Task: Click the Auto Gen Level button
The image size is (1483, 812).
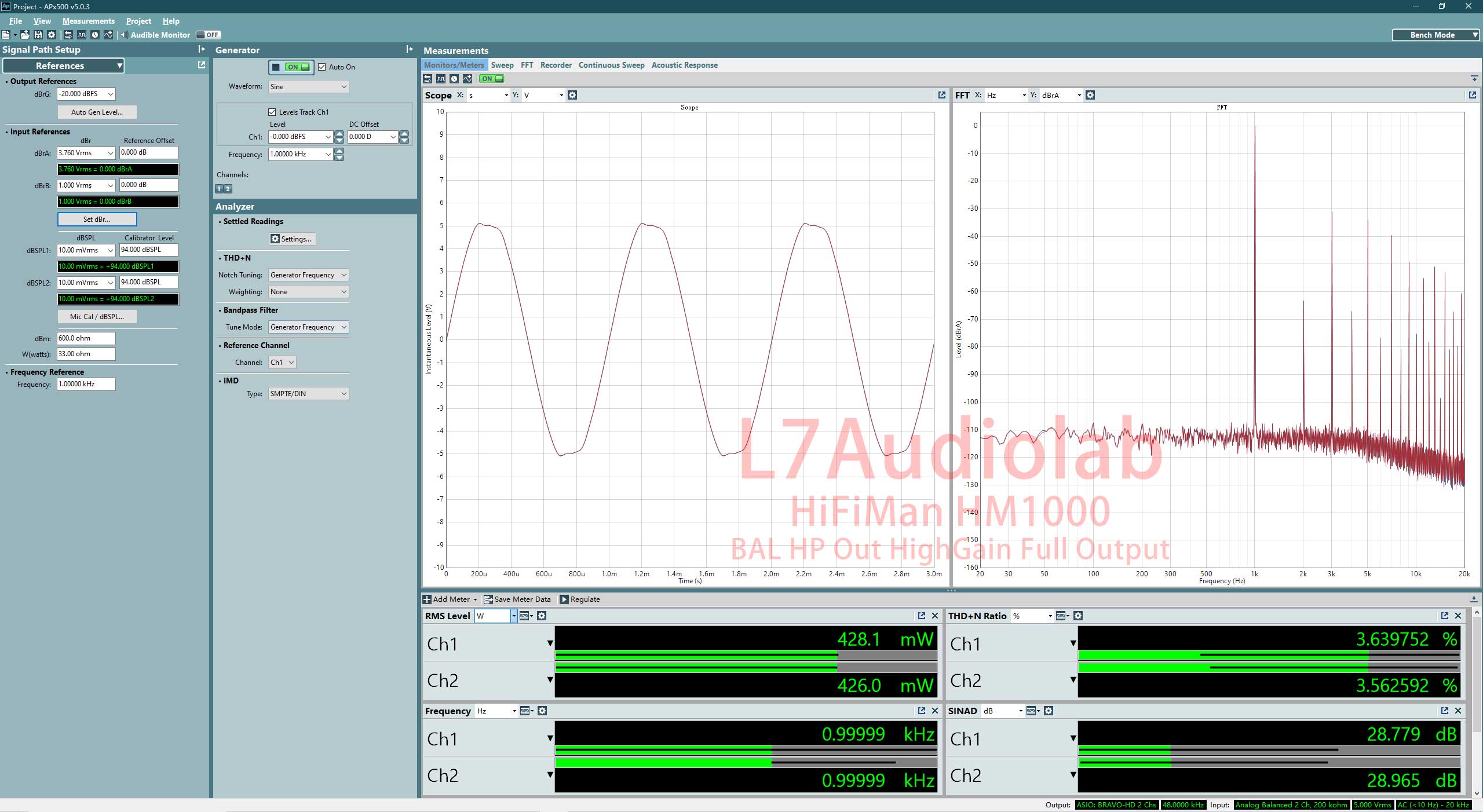Action: [x=97, y=112]
